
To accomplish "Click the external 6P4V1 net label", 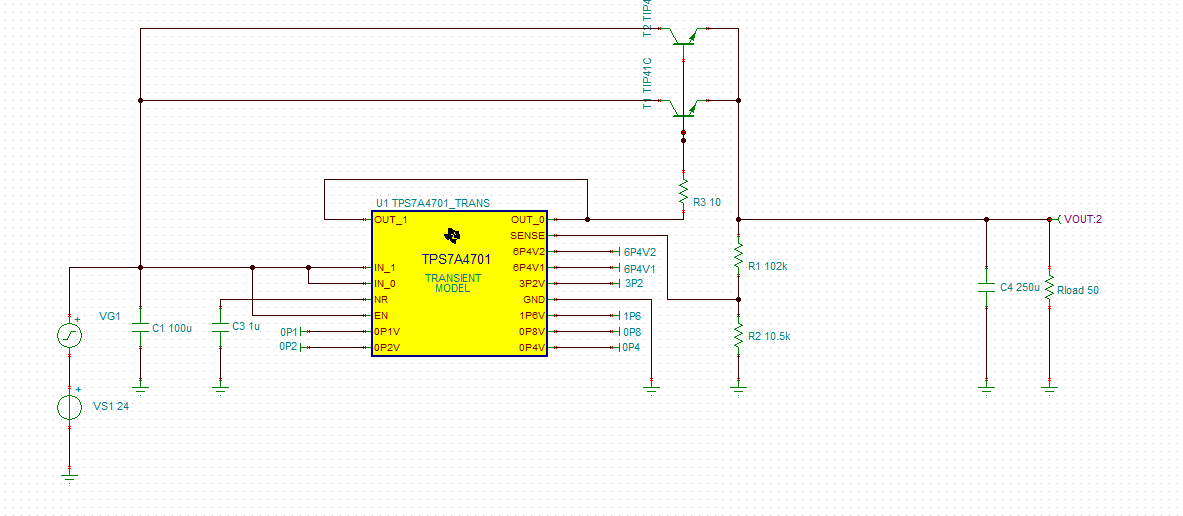I will [640, 268].
